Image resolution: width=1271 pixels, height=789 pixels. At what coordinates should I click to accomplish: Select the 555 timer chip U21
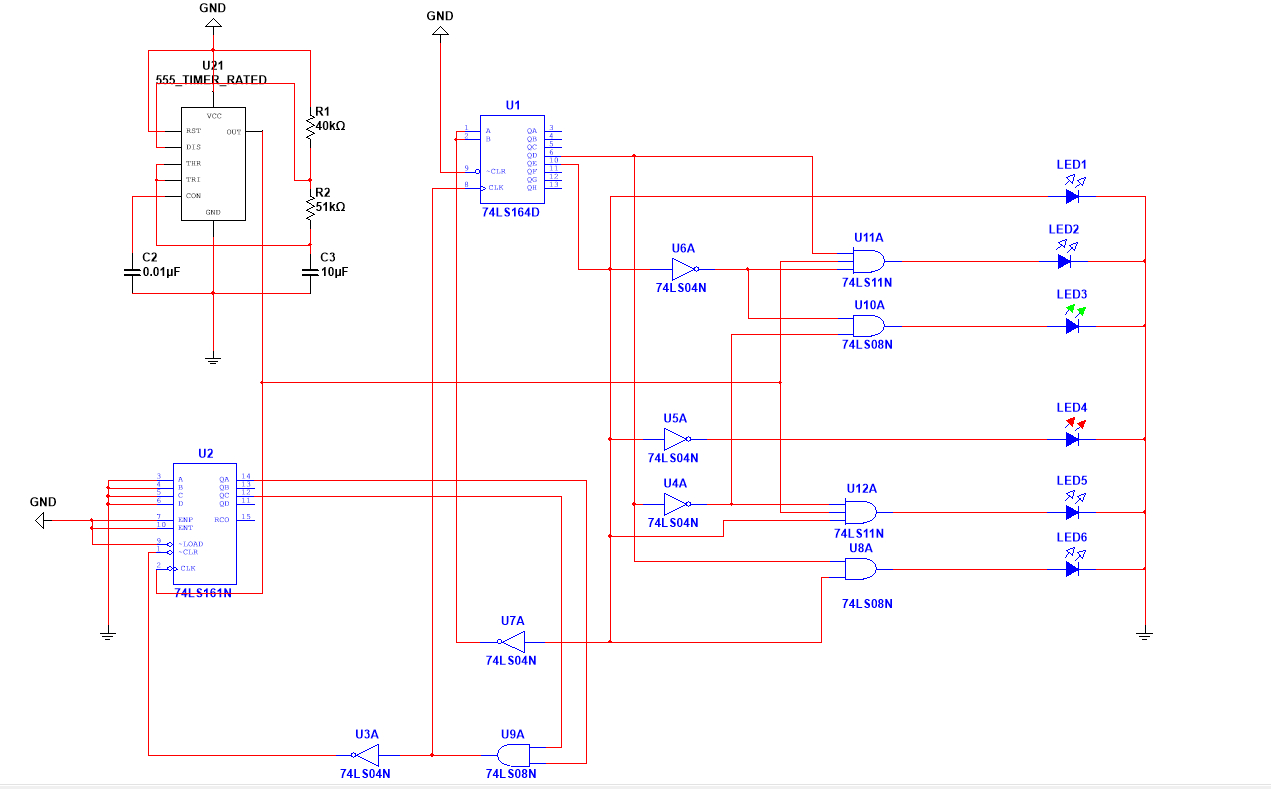pos(213,164)
